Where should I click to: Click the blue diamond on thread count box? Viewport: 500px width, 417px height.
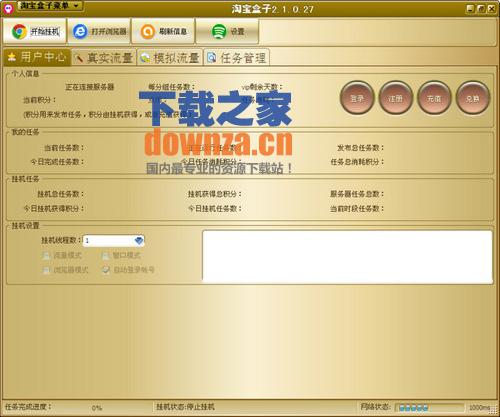coord(139,240)
